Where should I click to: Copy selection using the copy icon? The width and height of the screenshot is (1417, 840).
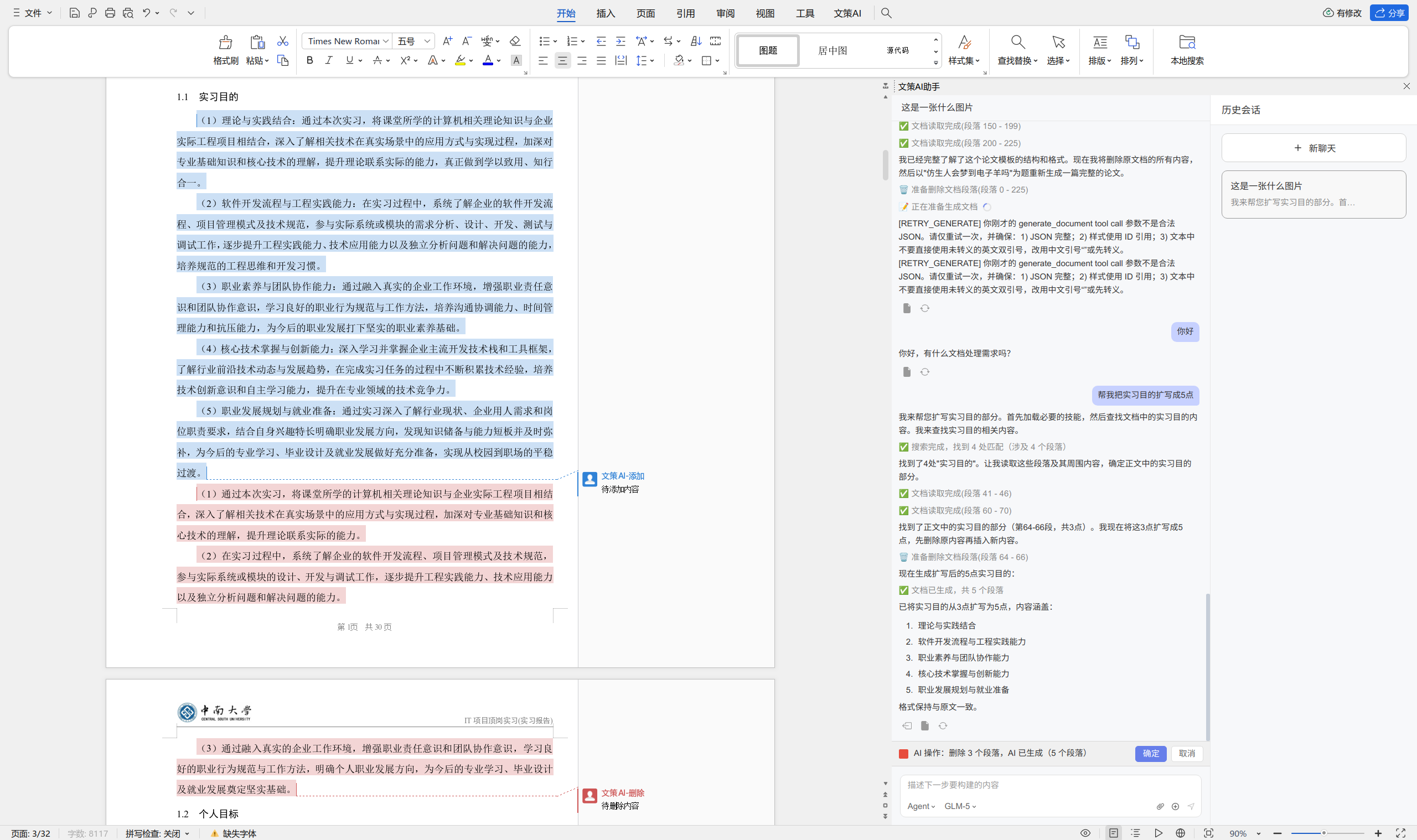(x=282, y=60)
